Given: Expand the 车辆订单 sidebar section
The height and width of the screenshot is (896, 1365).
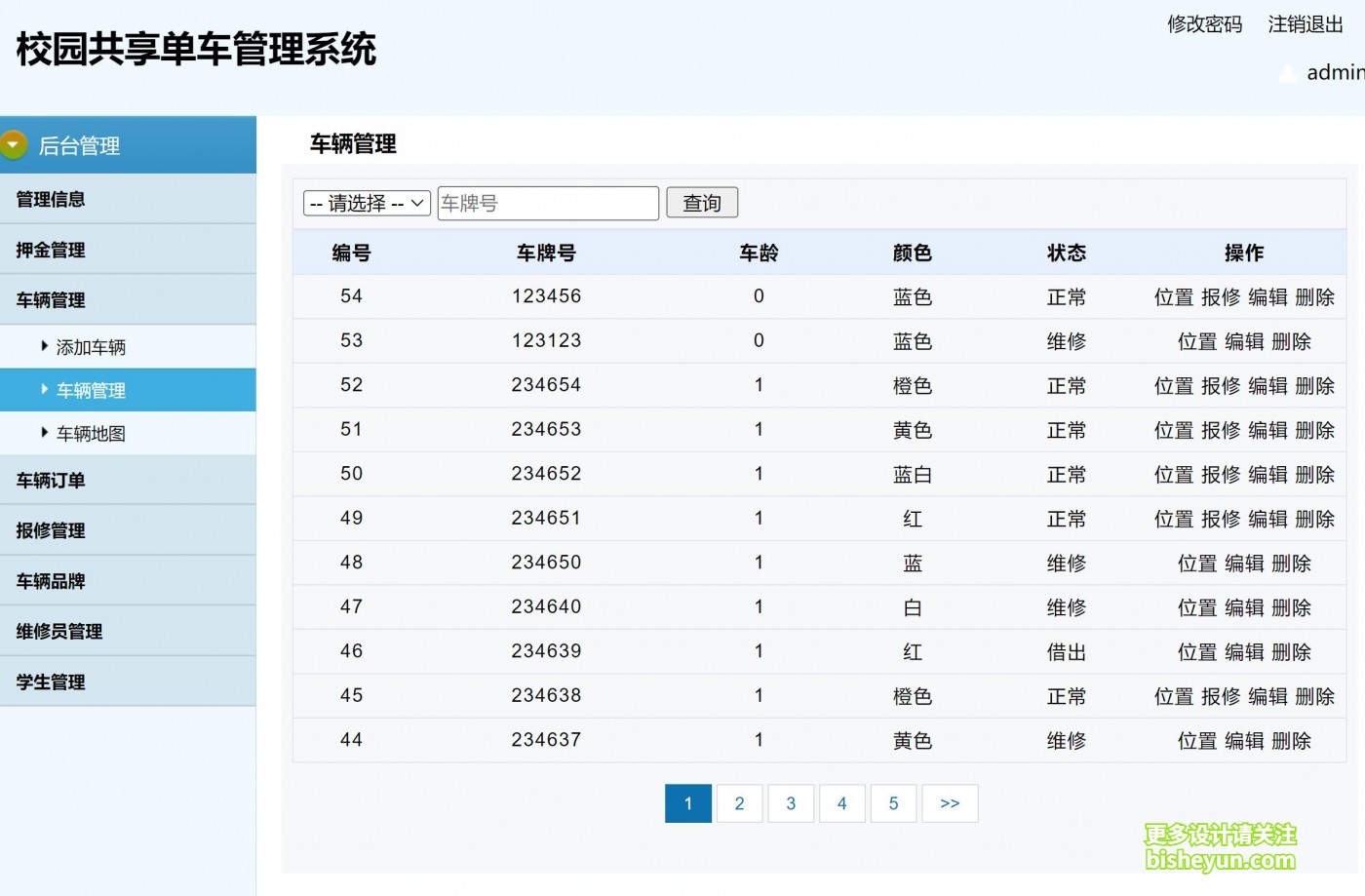Looking at the screenshot, I should pyautogui.click(x=51, y=481).
